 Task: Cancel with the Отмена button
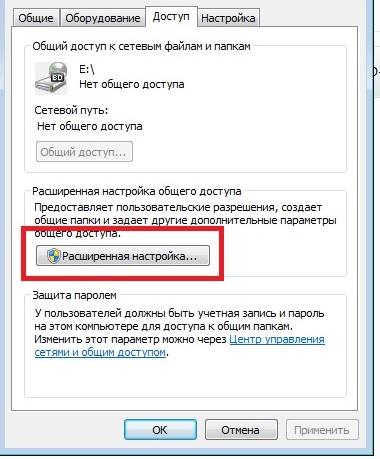241,430
